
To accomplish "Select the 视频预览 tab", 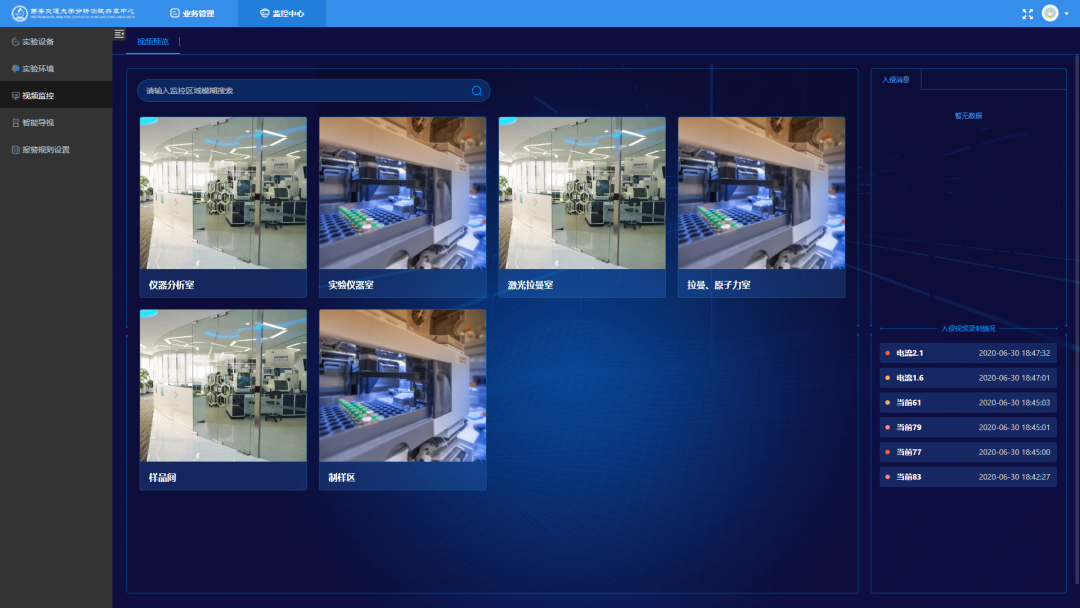I will [x=153, y=41].
